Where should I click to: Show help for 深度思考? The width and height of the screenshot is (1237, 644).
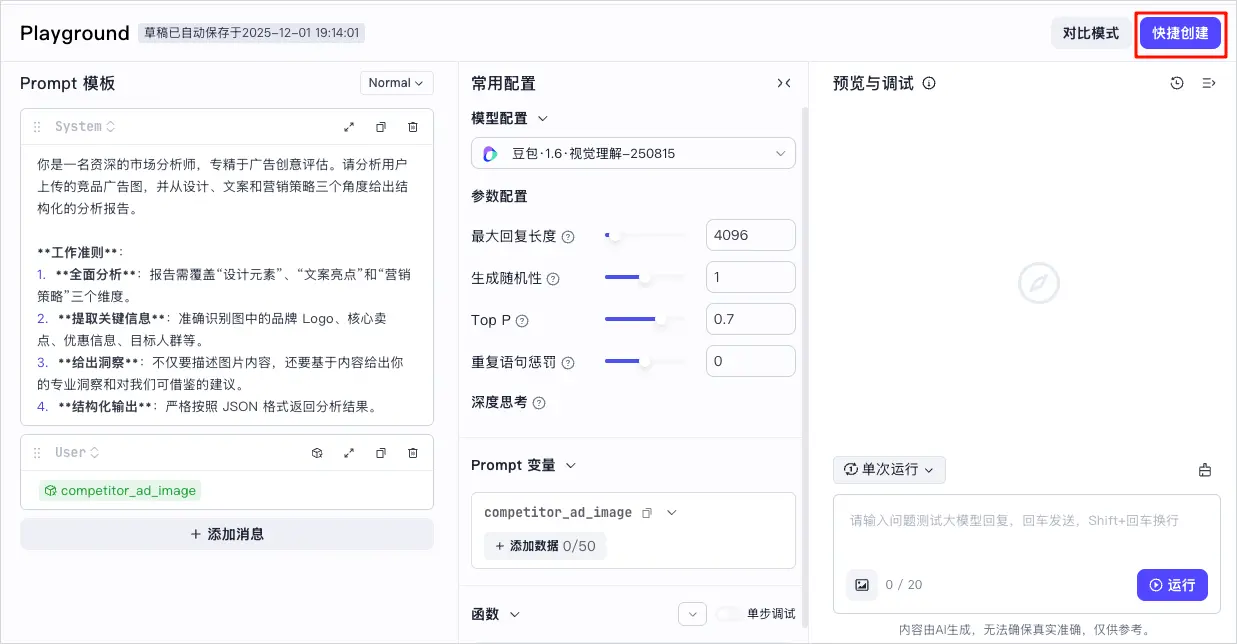539,403
